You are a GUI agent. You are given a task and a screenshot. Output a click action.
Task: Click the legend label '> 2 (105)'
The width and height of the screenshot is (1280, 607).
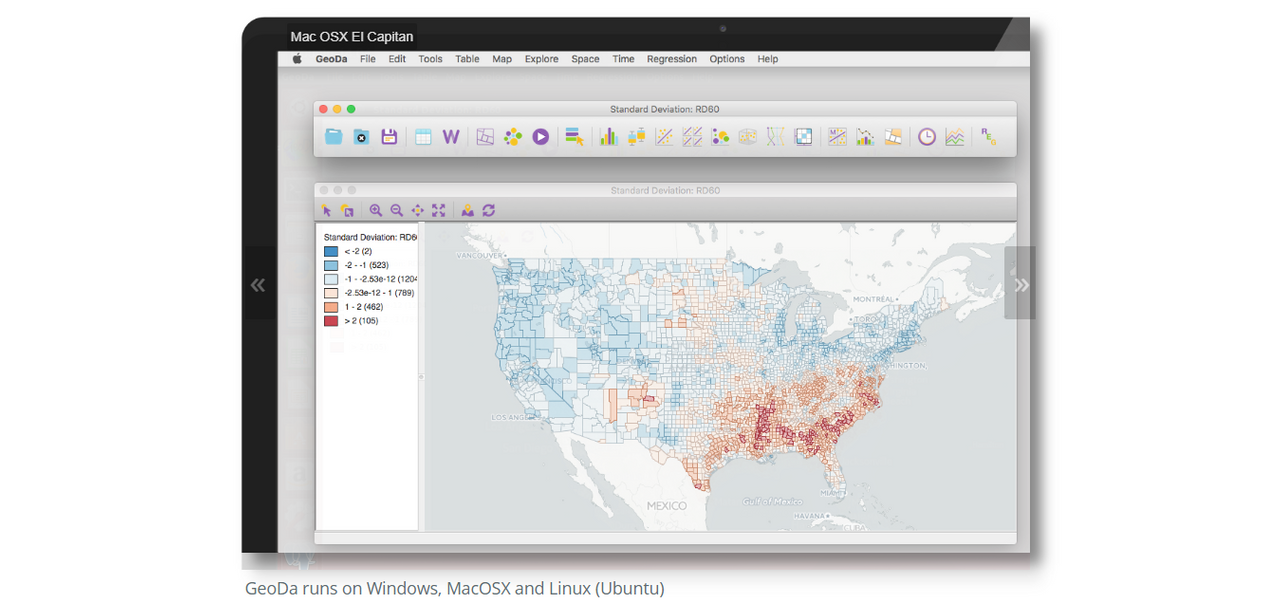pos(361,321)
